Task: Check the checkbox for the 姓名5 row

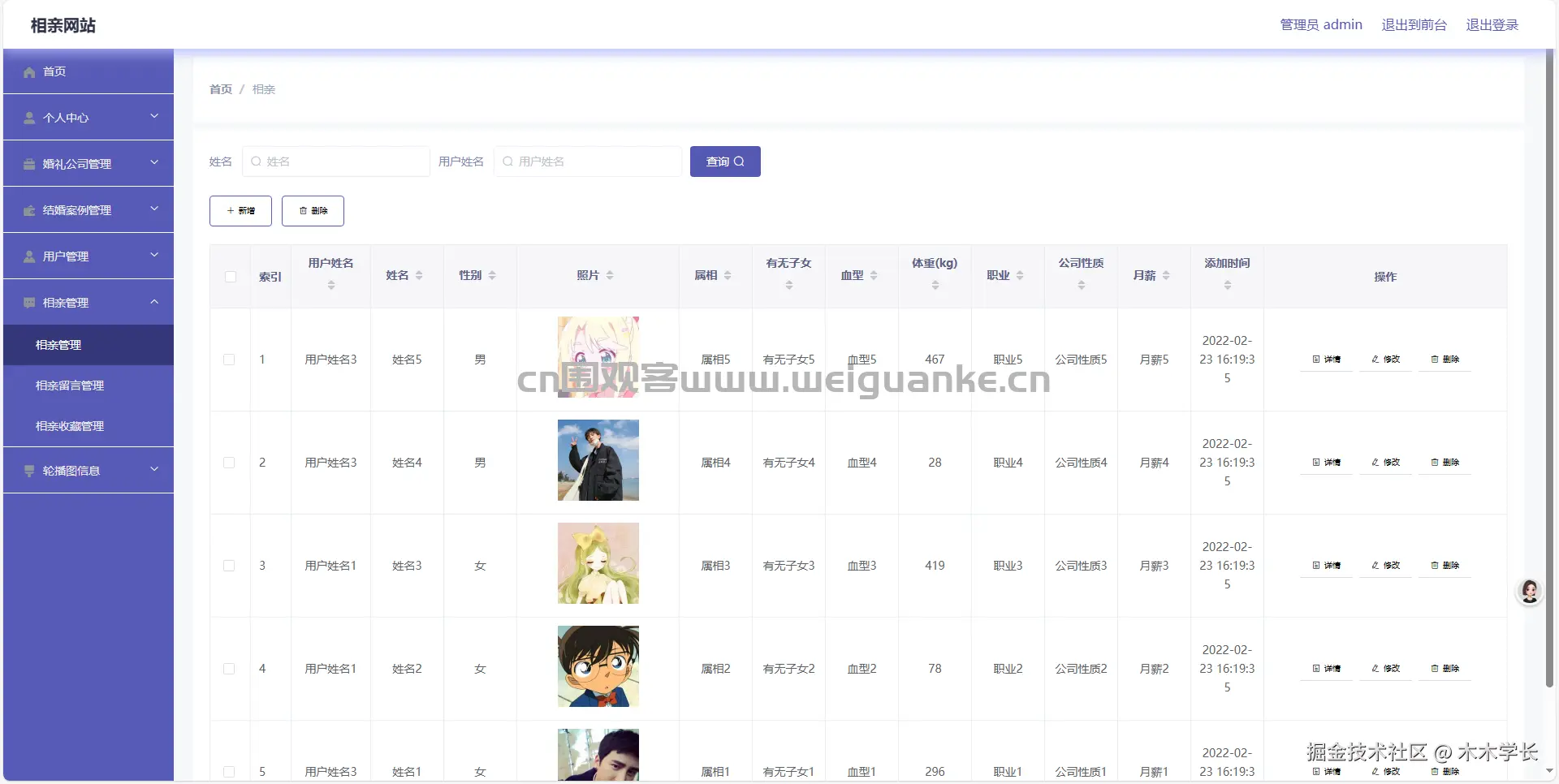Action: click(x=229, y=360)
